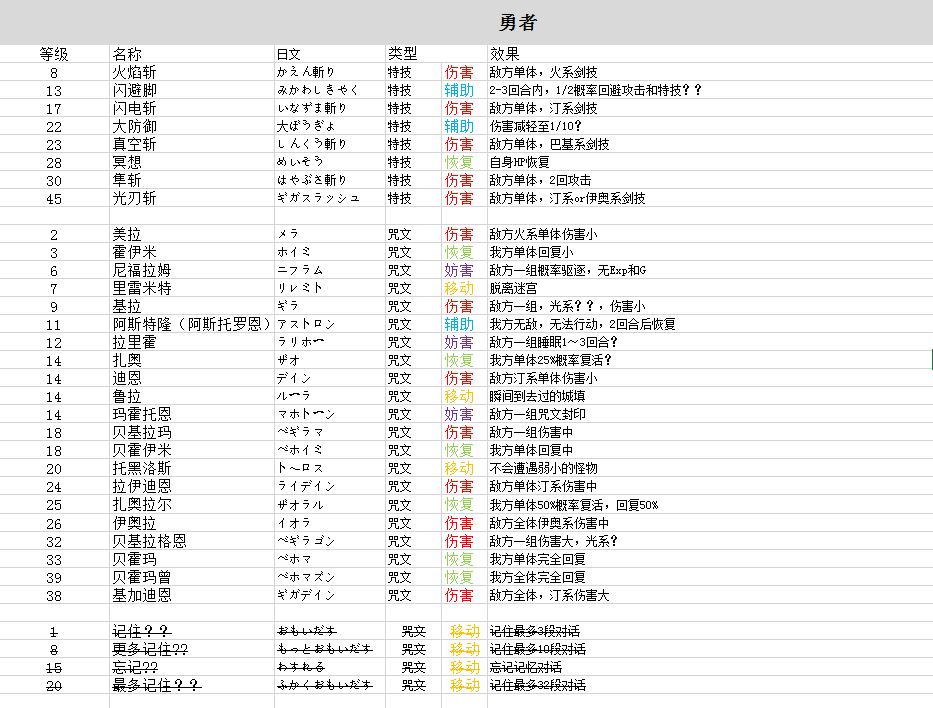Select the cell 贝基拉格恩
Screen dimensions: 933x708
pyautogui.click(x=149, y=541)
